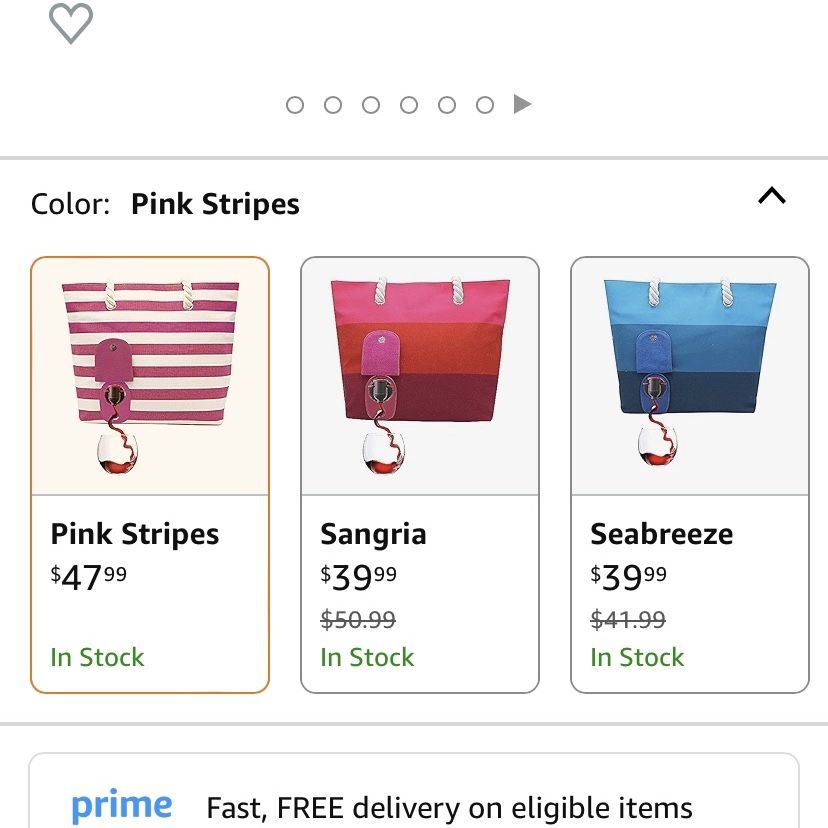Select the third image carousel dot
The height and width of the screenshot is (828, 828).
pyautogui.click(x=371, y=105)
